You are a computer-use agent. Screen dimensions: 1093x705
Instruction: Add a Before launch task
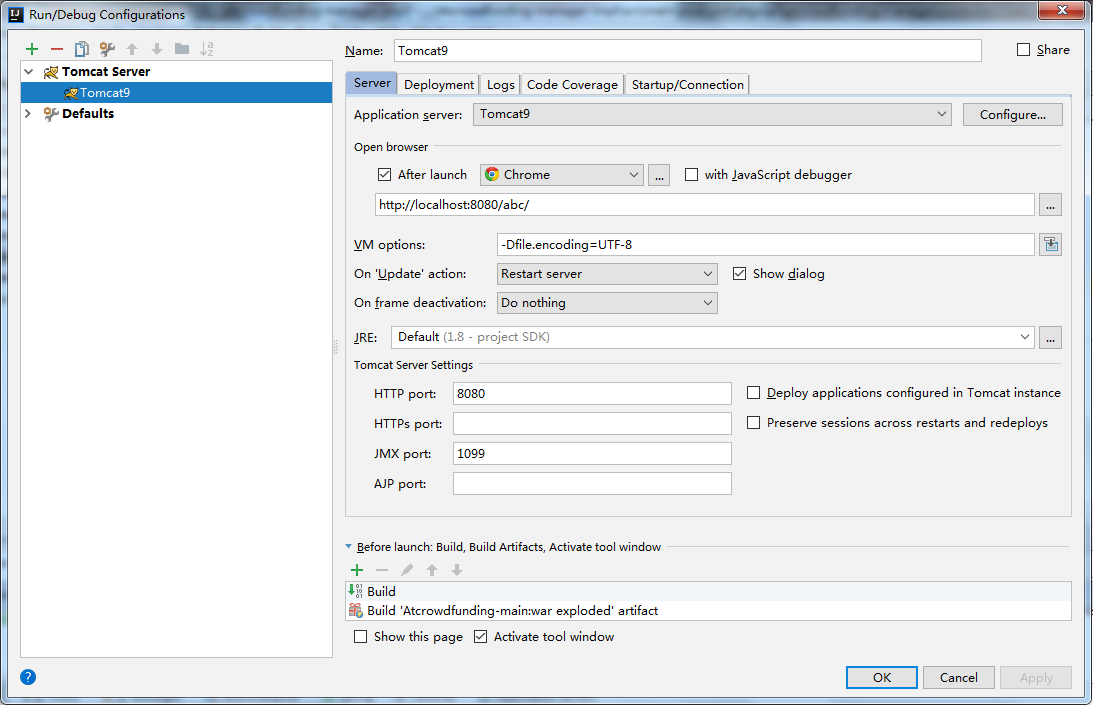357,570
